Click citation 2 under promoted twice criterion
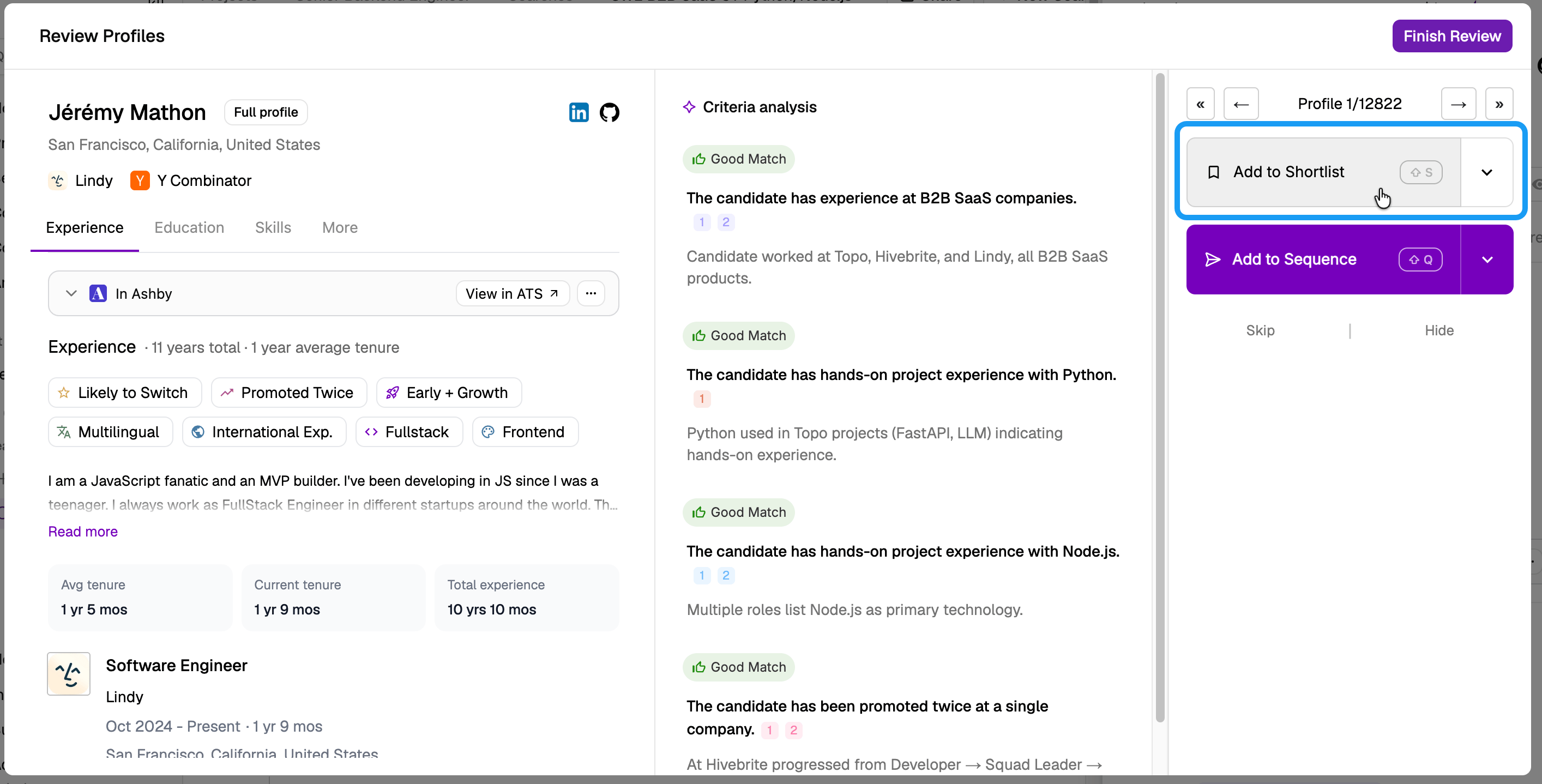The image size is (1542, 784). (793, 730)
